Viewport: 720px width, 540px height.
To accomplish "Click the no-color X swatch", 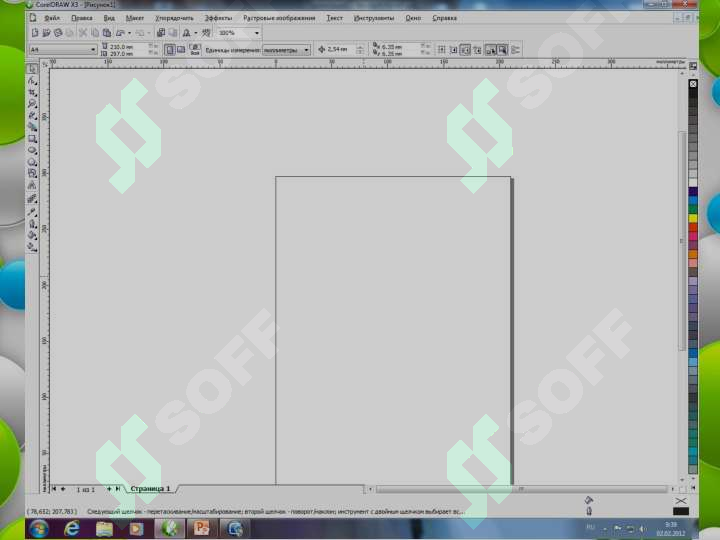I will pos(693,84).
